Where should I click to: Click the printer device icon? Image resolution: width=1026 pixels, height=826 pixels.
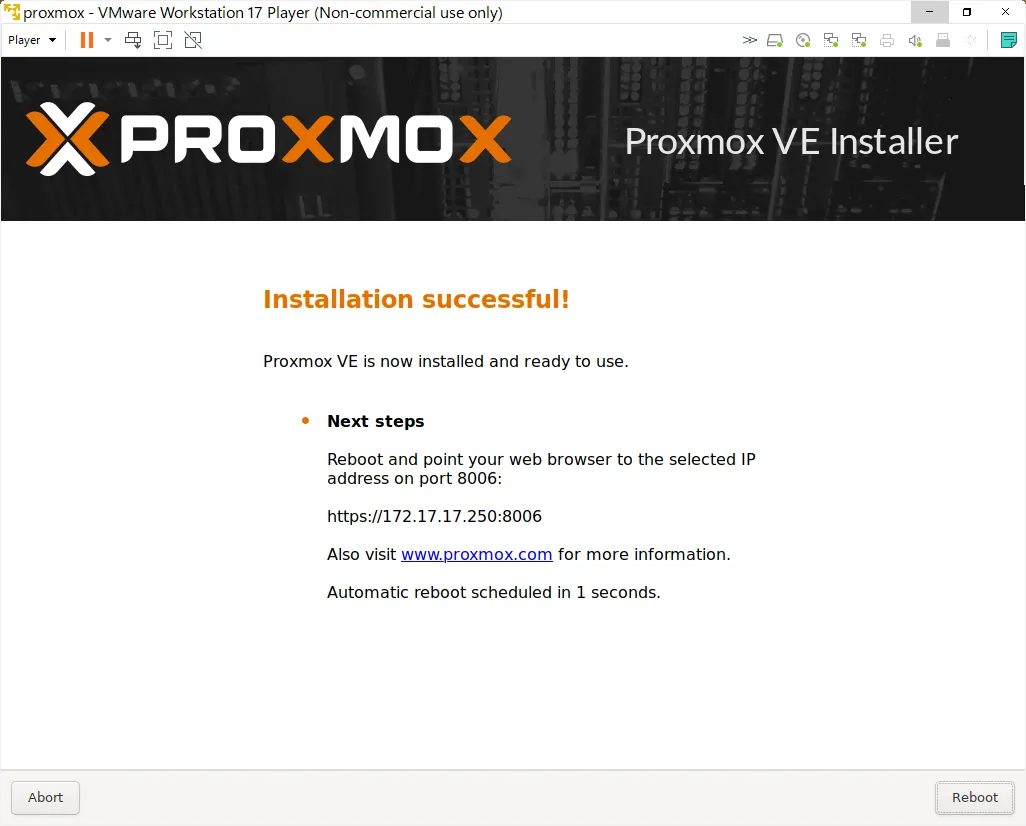(x=887, y=41)
